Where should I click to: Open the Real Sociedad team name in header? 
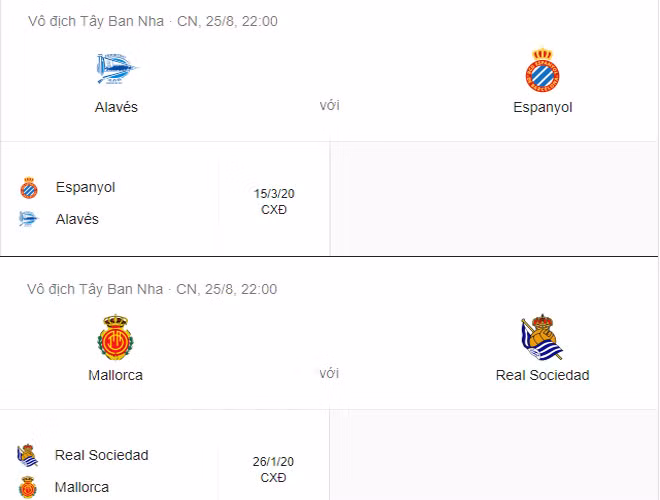point(542,375)
